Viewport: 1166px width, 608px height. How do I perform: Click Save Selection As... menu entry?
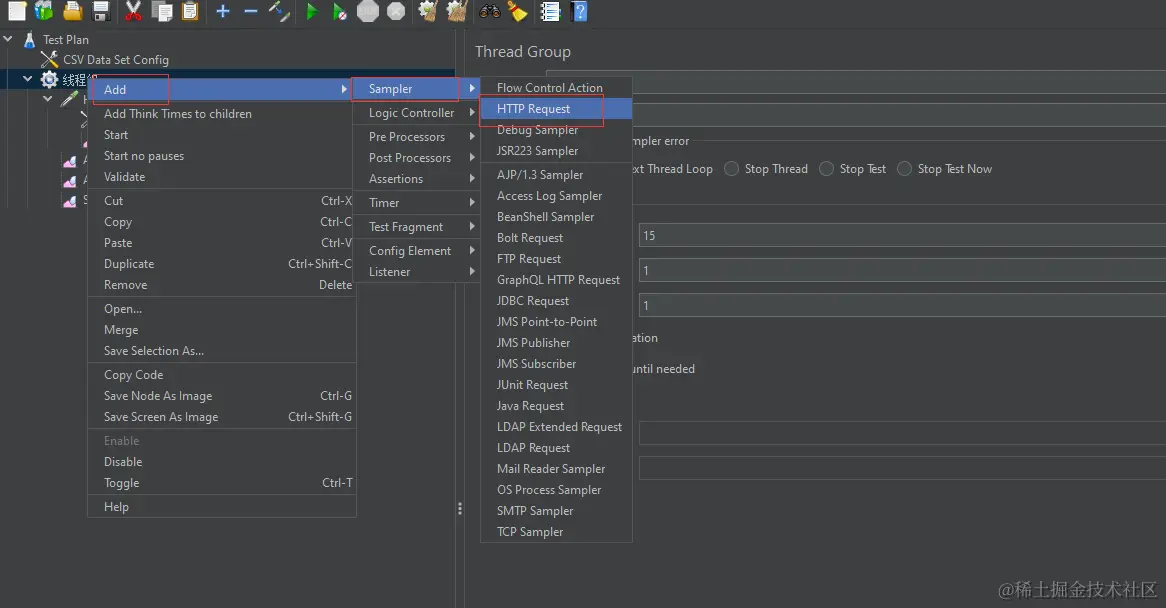click(x=221, y=351)
